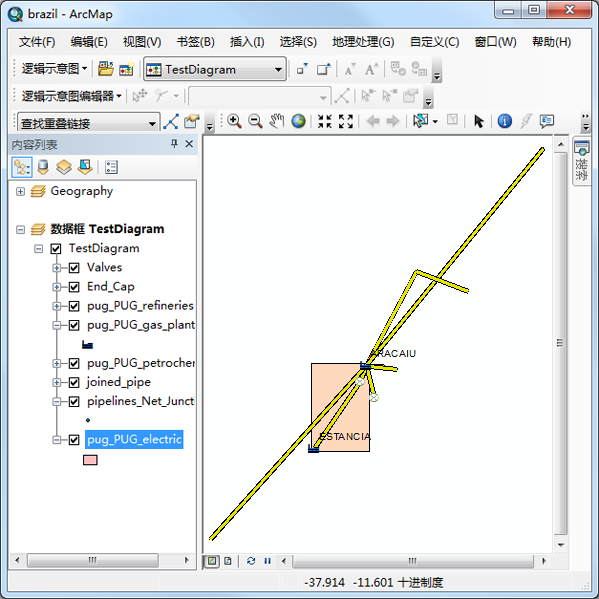Switch to Layout View button
599x599 pixels.
coord(228,561)
